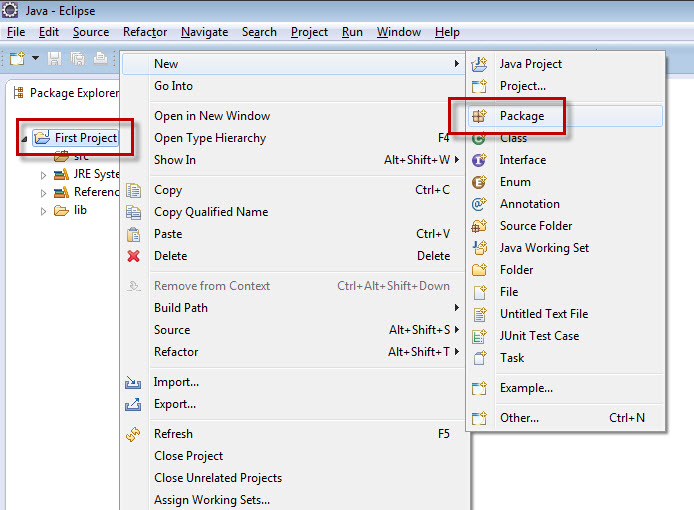Open the Run menu

pos(352,32)
